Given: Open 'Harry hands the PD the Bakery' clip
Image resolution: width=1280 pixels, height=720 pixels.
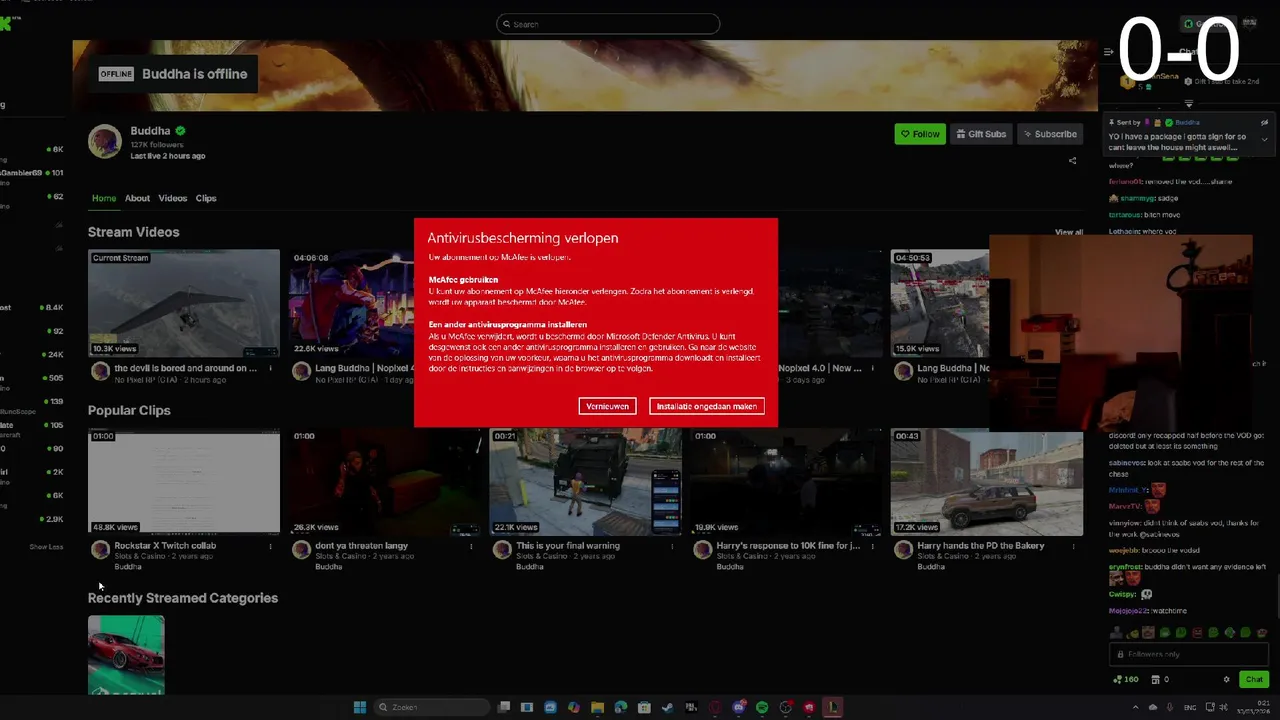Looking at the screenshot, I should point(987,482).
